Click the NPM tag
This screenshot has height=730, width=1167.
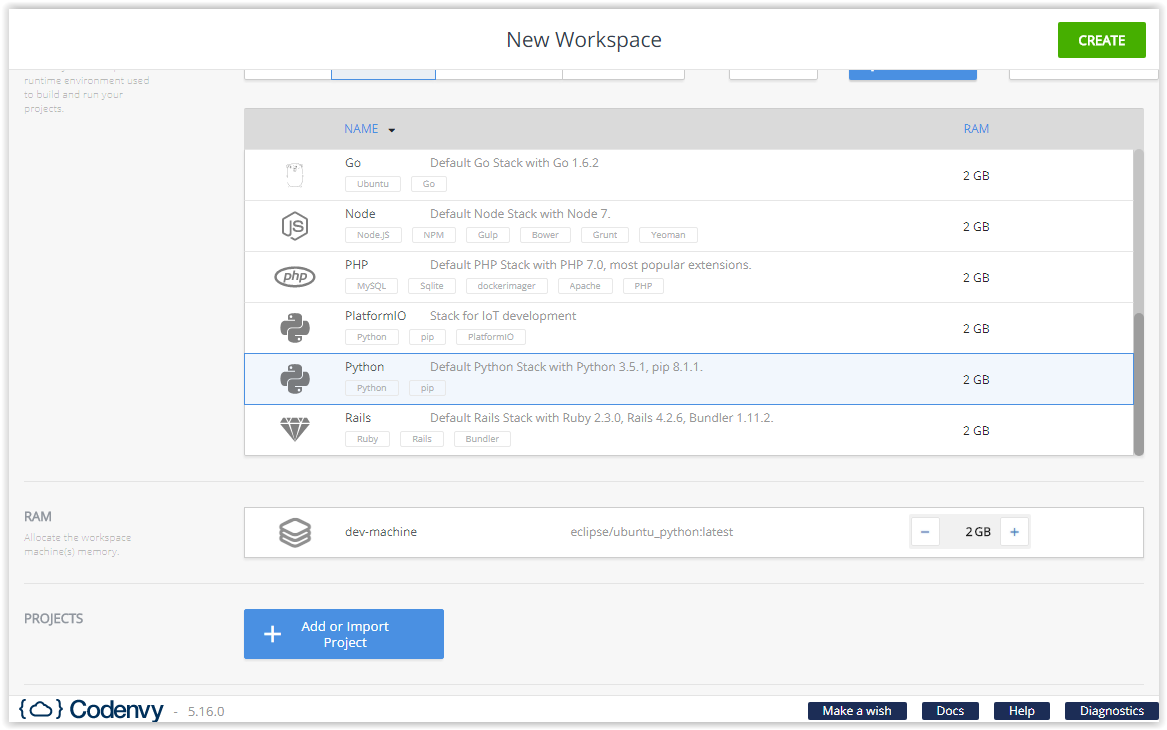click(433, 235)
